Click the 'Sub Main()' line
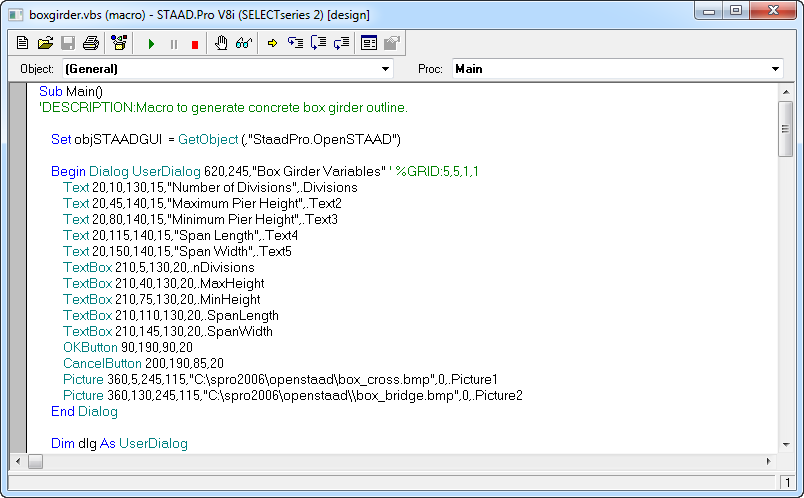804x498 pixels. (x=71, y=91)
